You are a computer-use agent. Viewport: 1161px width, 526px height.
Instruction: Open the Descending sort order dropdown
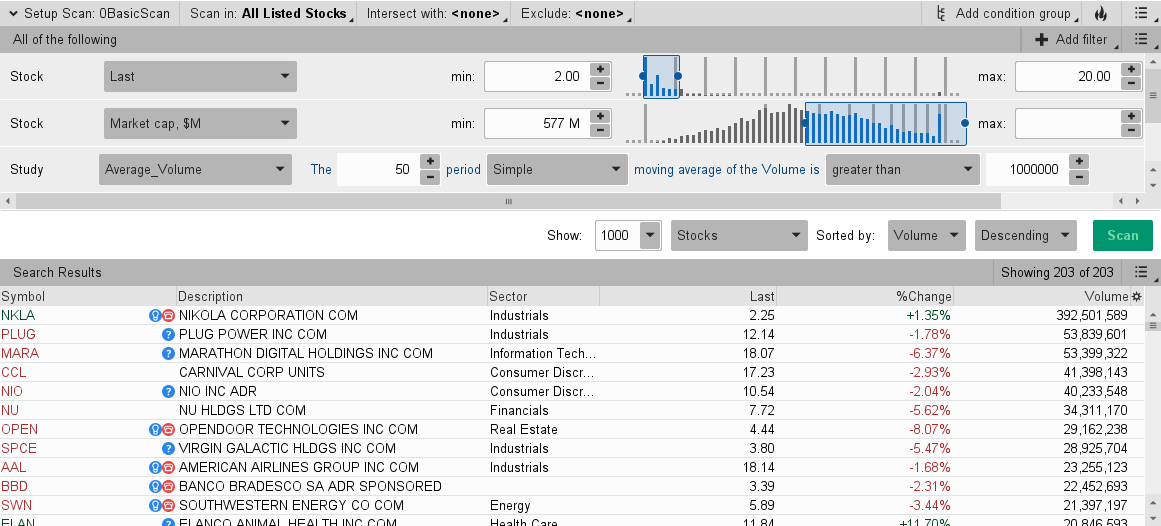coord(1026,236)
